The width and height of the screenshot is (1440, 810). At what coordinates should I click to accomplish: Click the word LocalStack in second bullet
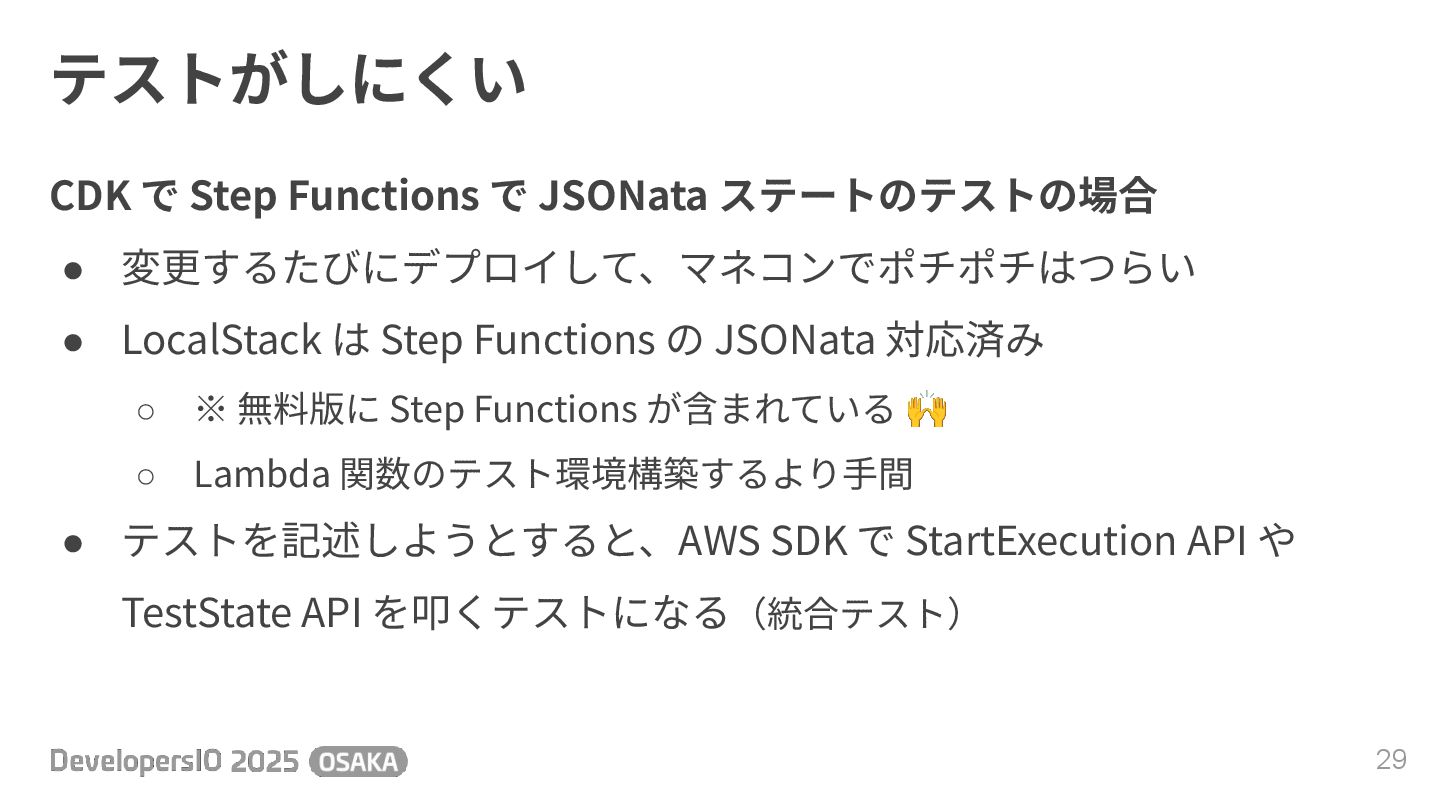221,340
